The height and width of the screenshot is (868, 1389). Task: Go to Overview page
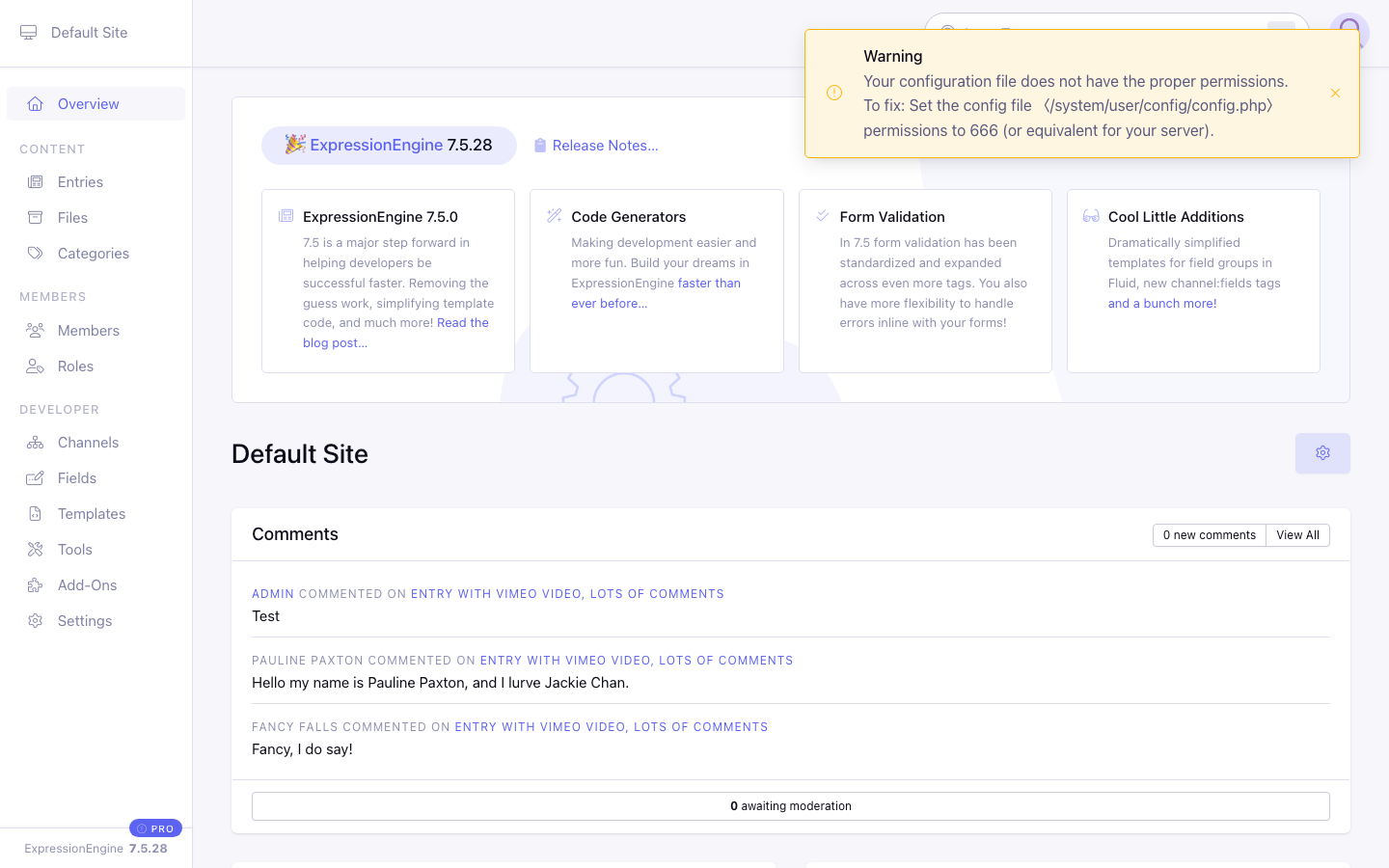tap(95, 104)
